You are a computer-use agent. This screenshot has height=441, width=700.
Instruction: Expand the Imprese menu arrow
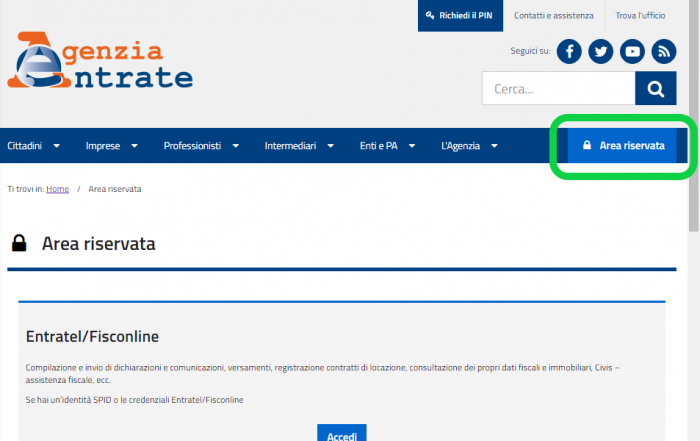click(134, 146)
